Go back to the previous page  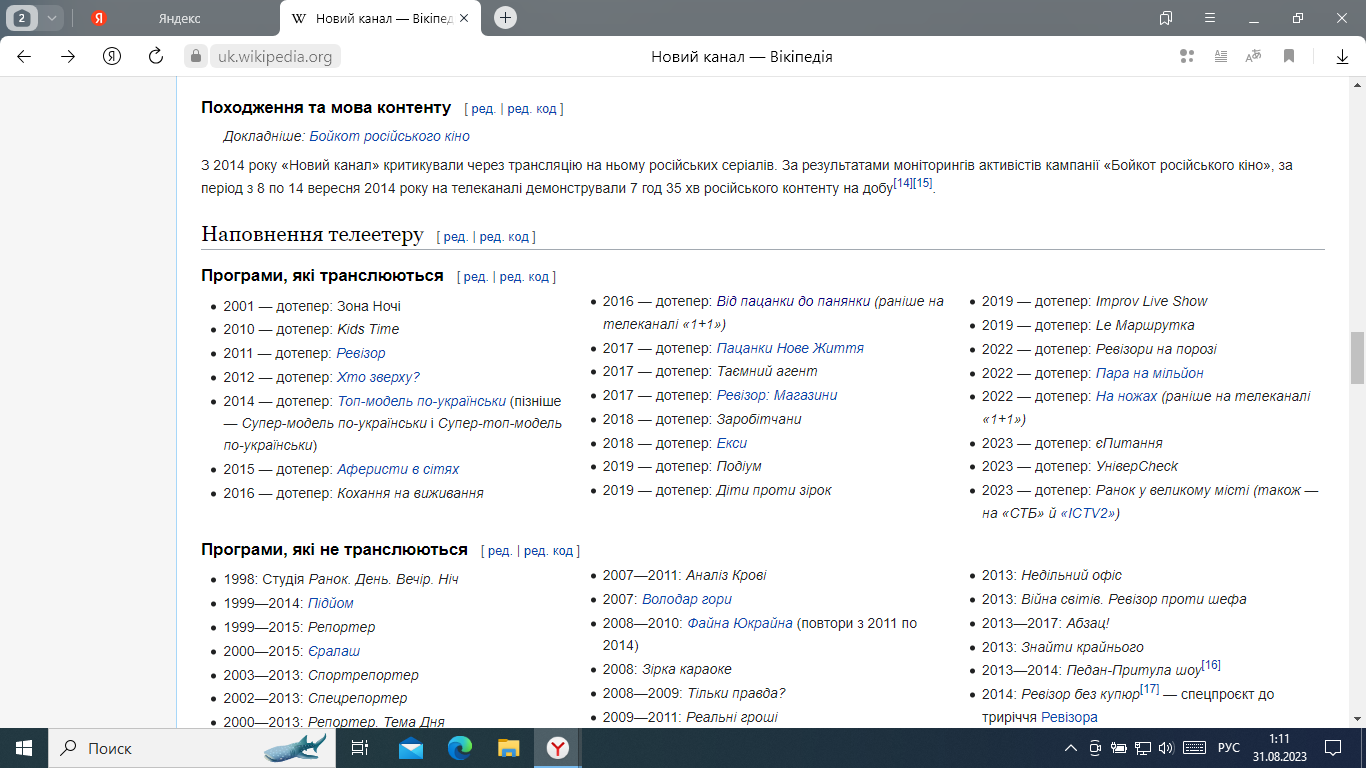pyautogui.click(x=24, y=56)
